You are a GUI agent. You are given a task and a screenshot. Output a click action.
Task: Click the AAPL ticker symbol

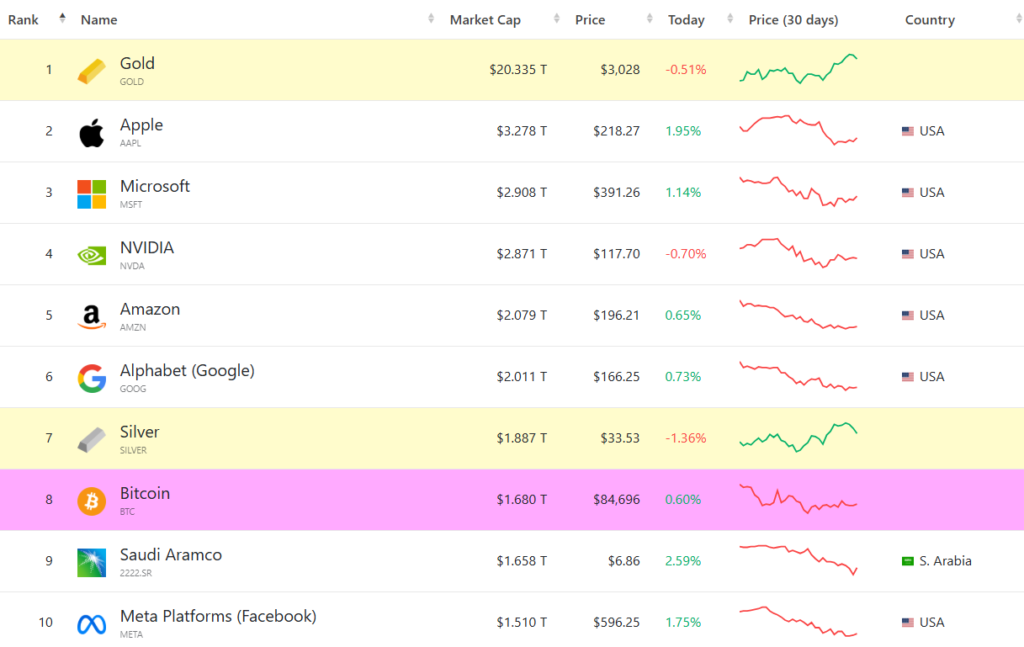coord(130,143)
